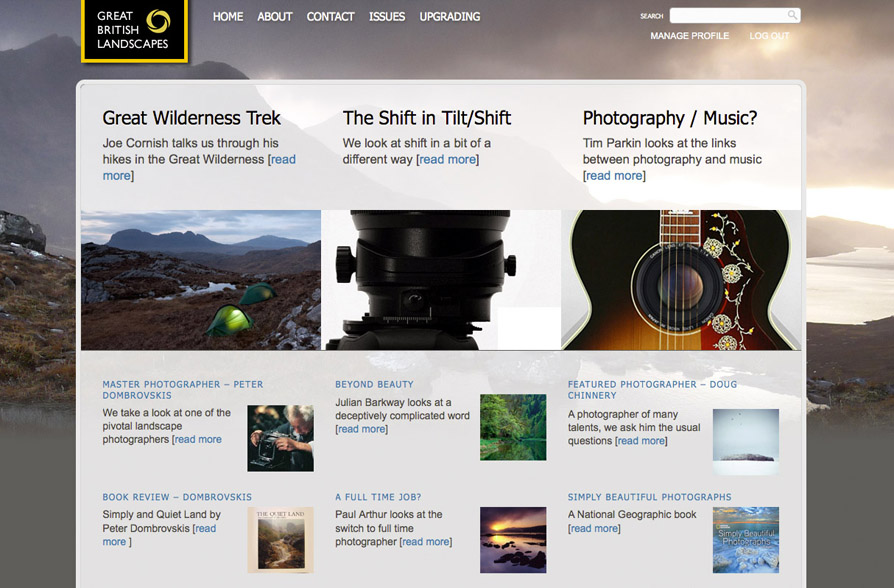The width and height of the screenshot is (894, 588).
Task: Click the search magnifier icon
Action: (x=792, y=15)
